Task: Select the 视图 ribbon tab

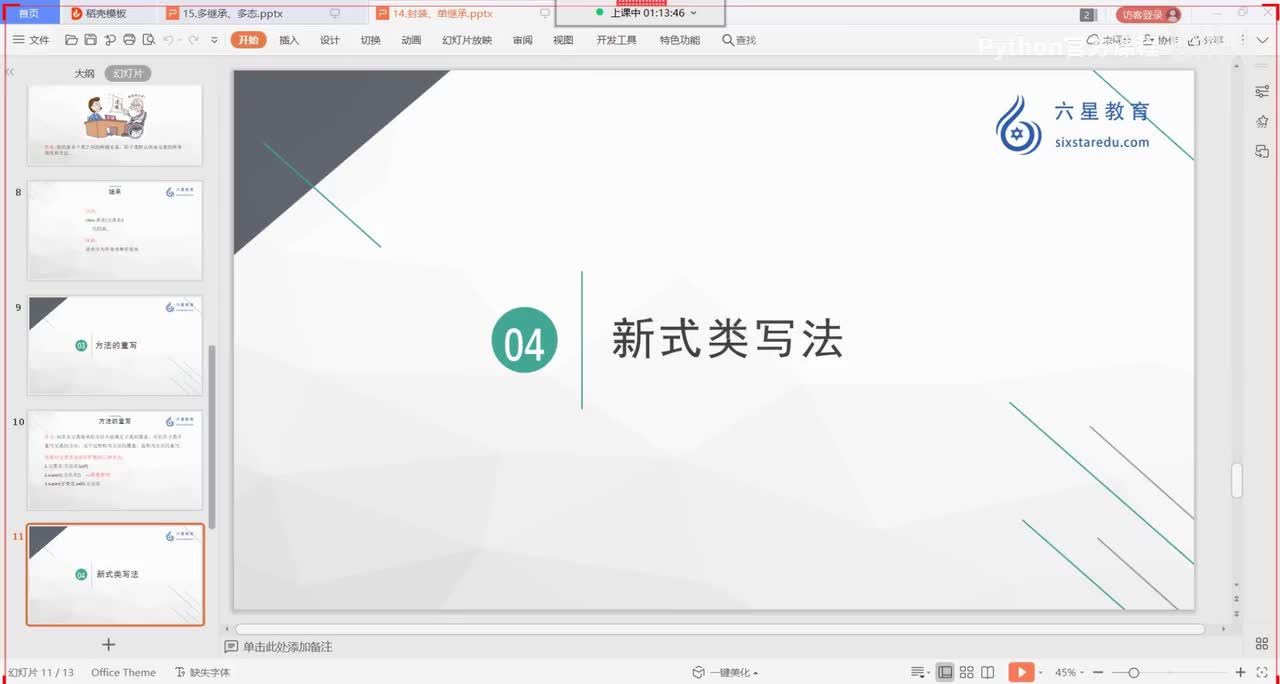Action: tap(563, 40)
